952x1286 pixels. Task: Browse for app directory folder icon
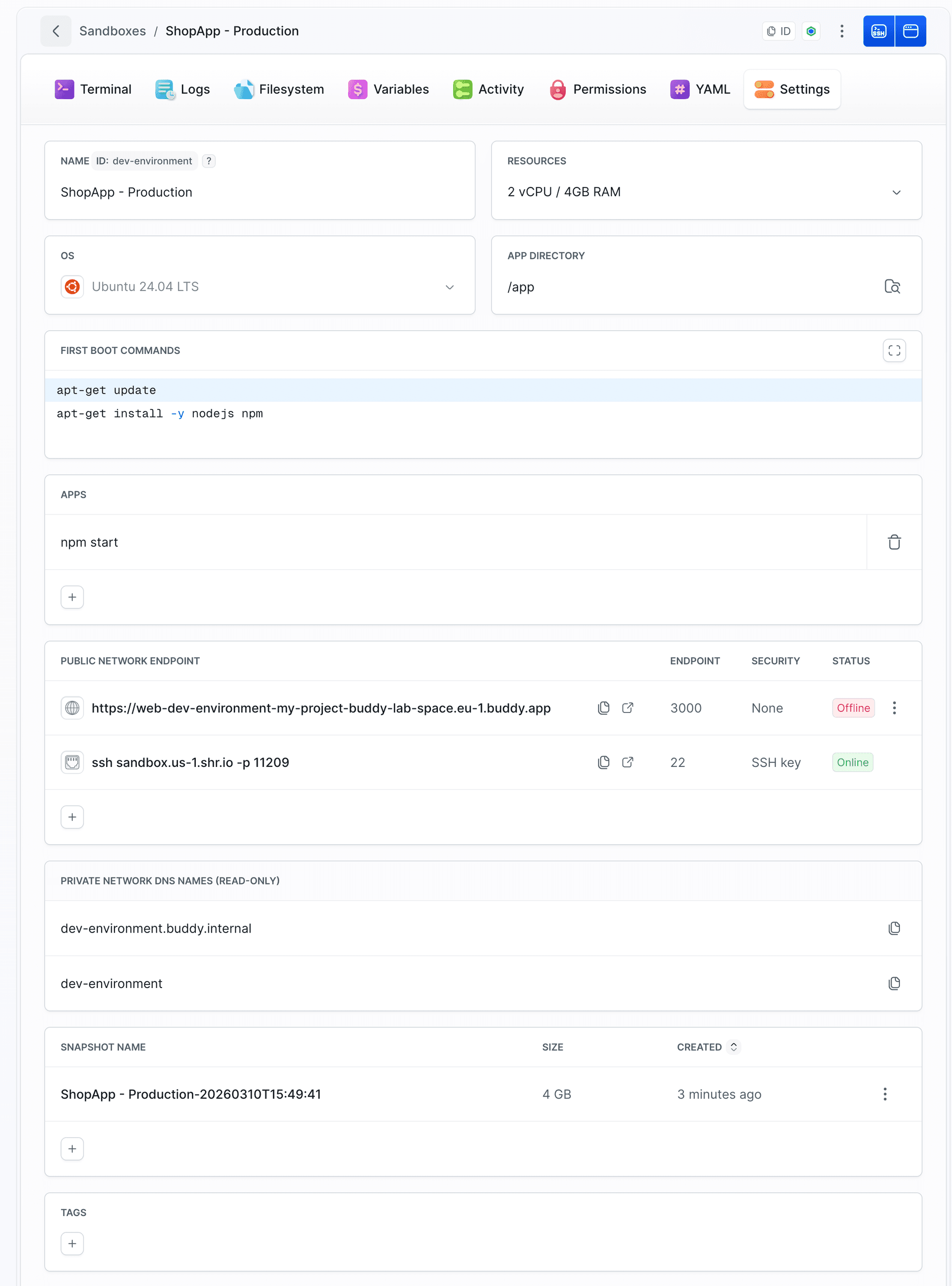pos(892,287)
